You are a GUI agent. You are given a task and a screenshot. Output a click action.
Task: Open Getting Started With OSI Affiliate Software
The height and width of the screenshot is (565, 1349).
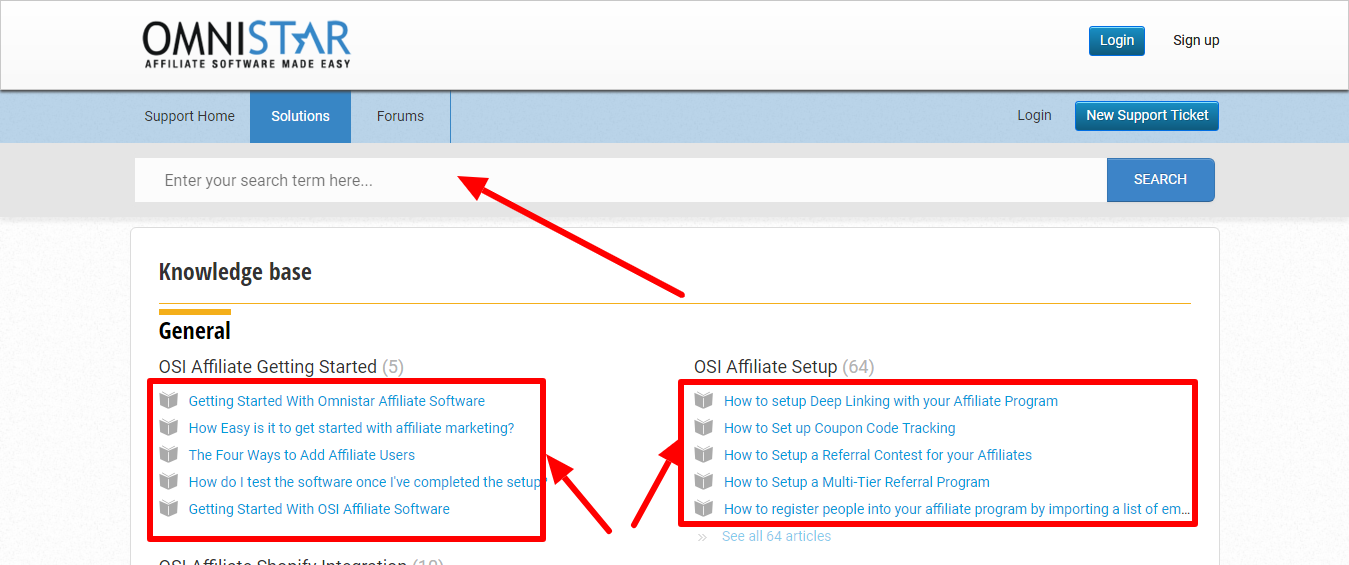tap(319, 509)
